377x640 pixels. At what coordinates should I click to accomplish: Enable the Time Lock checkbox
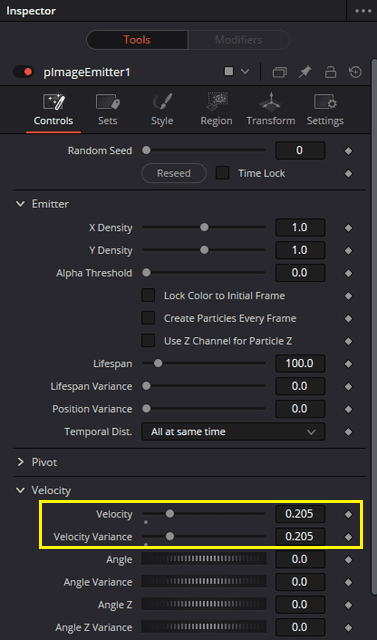pos(222,173)
